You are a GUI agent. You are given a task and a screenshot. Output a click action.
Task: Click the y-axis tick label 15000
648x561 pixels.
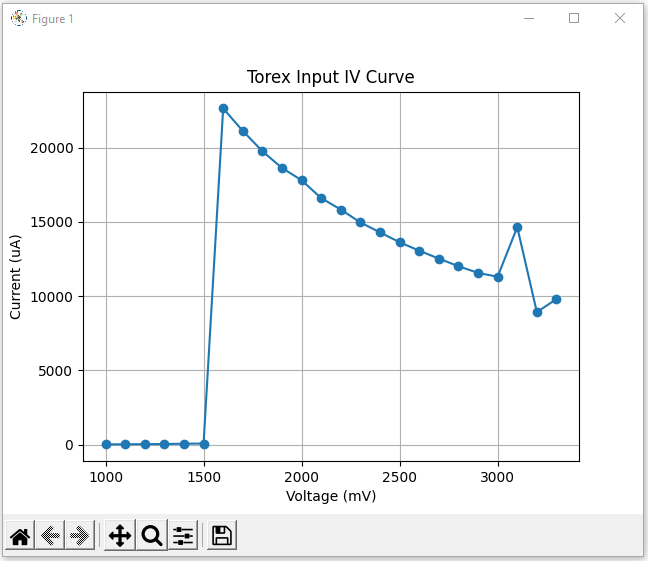pos(52,222)
